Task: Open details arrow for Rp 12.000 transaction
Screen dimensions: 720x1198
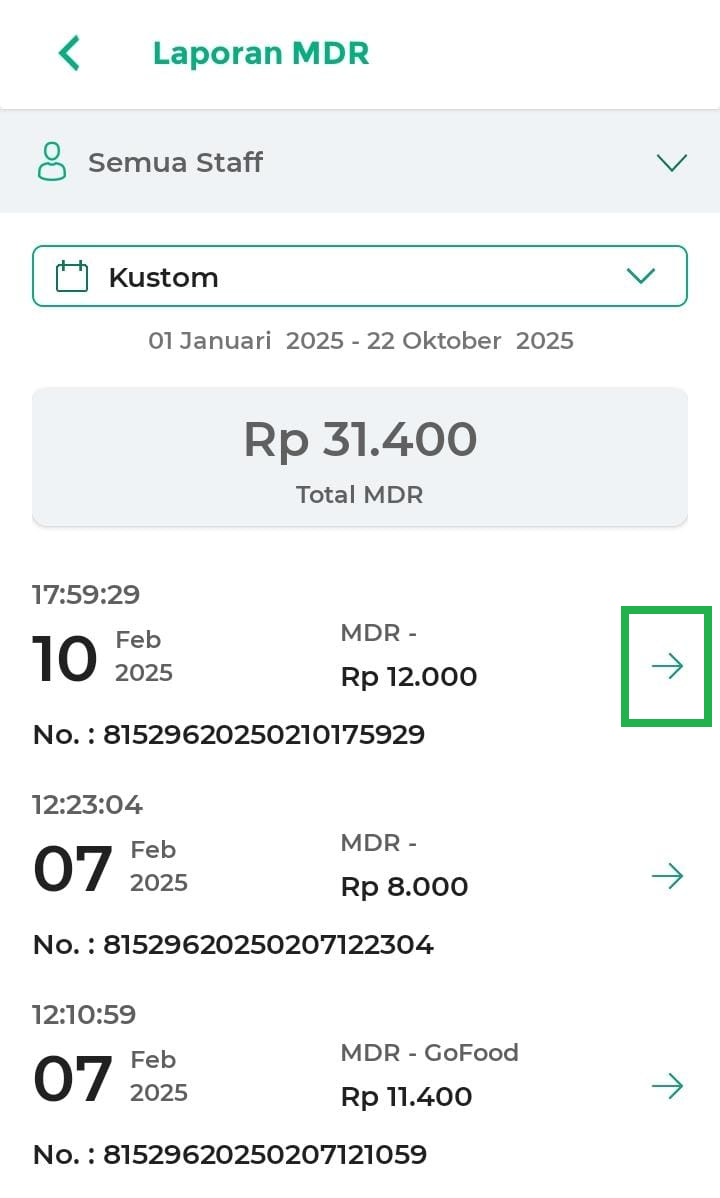Action: (x=667, y=666)
